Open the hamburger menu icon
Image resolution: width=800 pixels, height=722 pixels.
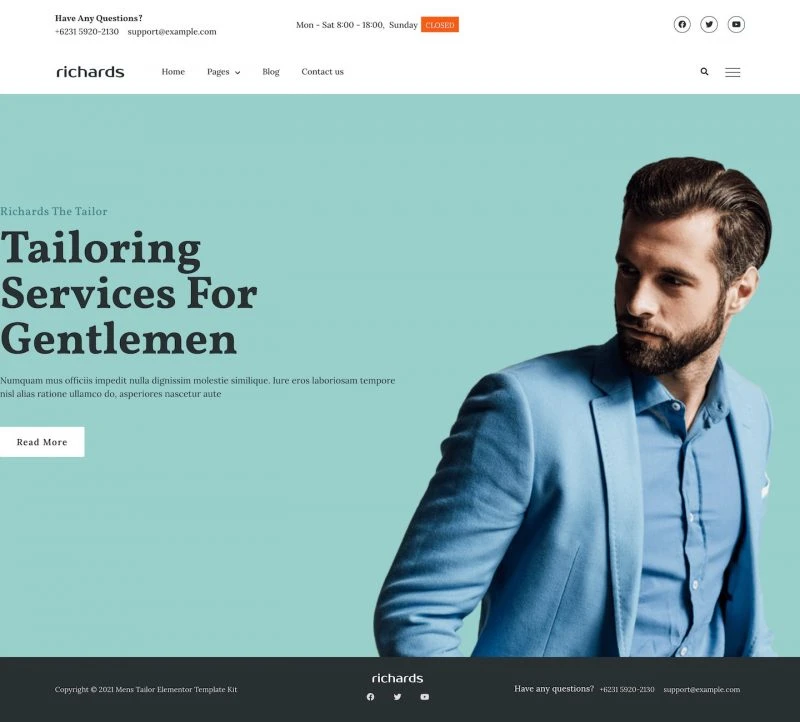click(733, 72)
